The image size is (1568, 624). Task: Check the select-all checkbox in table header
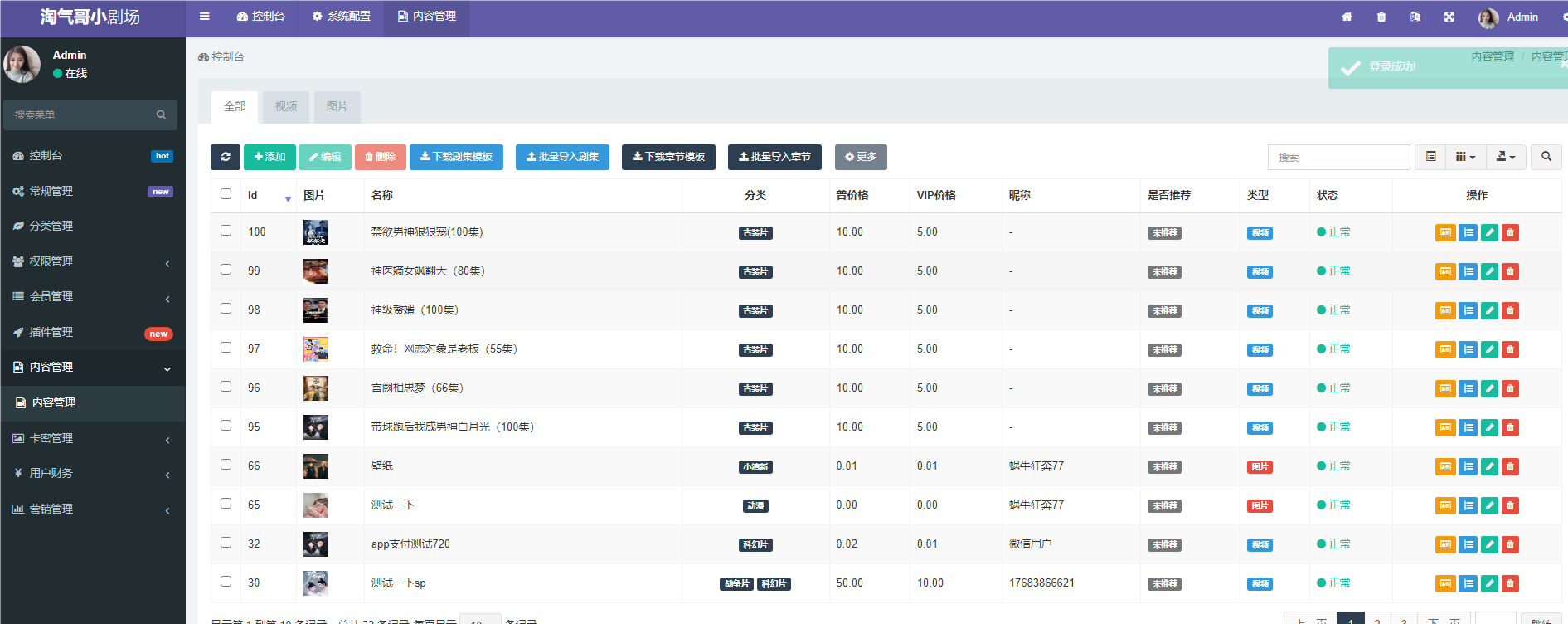pyautogui.click(x=226, y=194)
